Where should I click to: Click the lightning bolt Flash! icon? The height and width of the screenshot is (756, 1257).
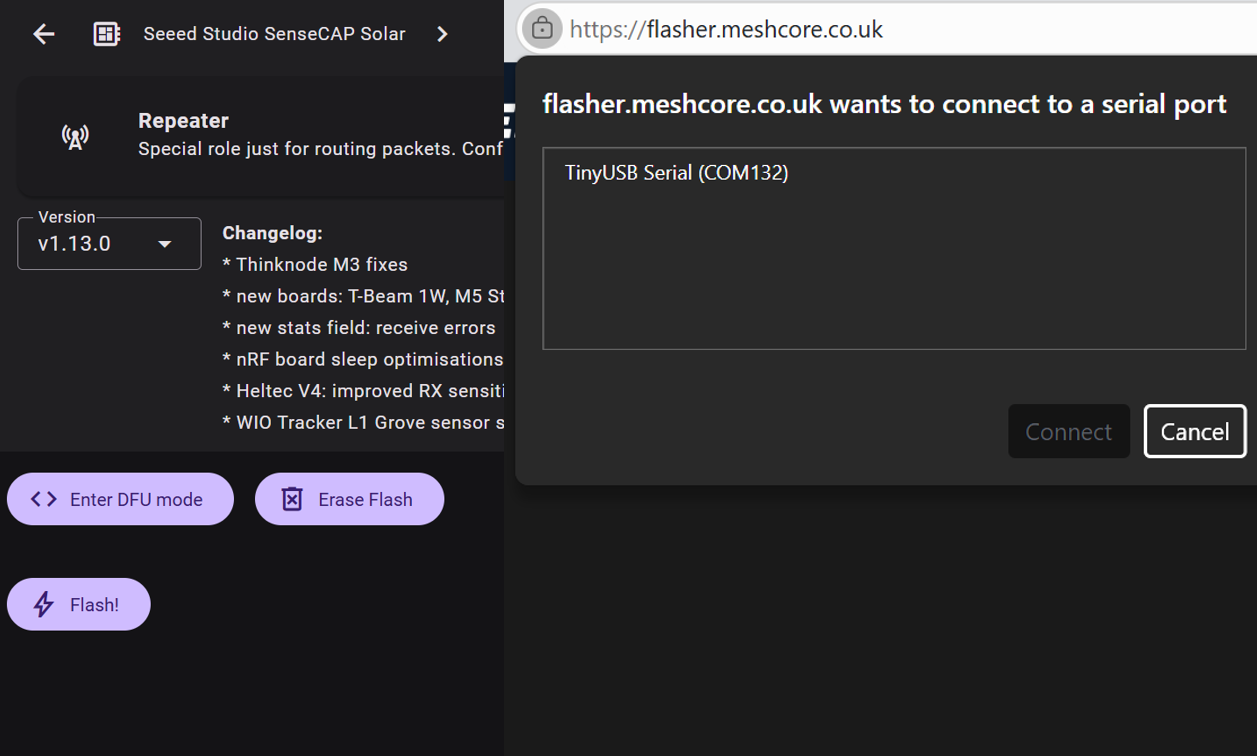click(x=44, y=604)
